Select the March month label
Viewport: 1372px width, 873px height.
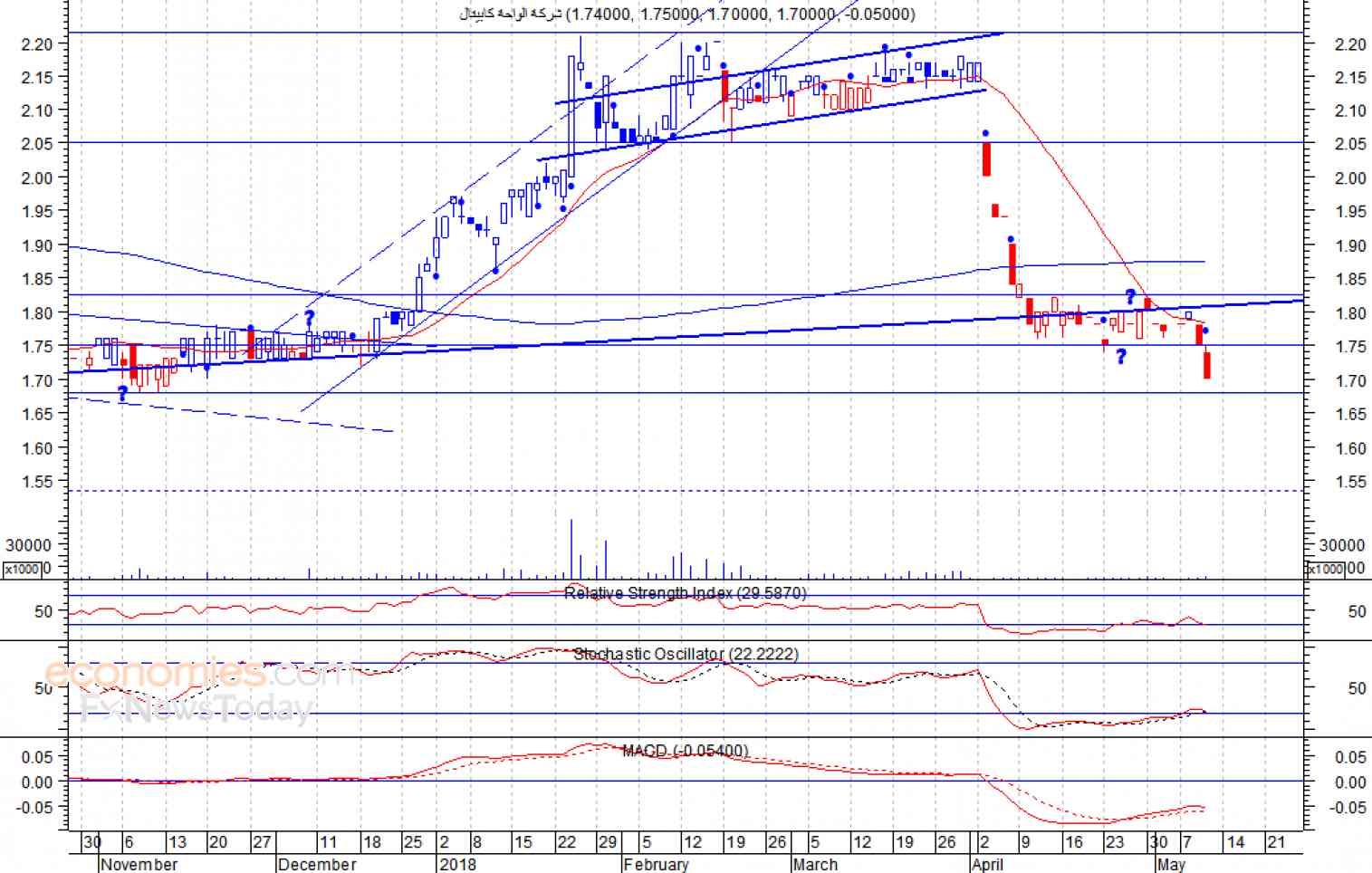815,864
